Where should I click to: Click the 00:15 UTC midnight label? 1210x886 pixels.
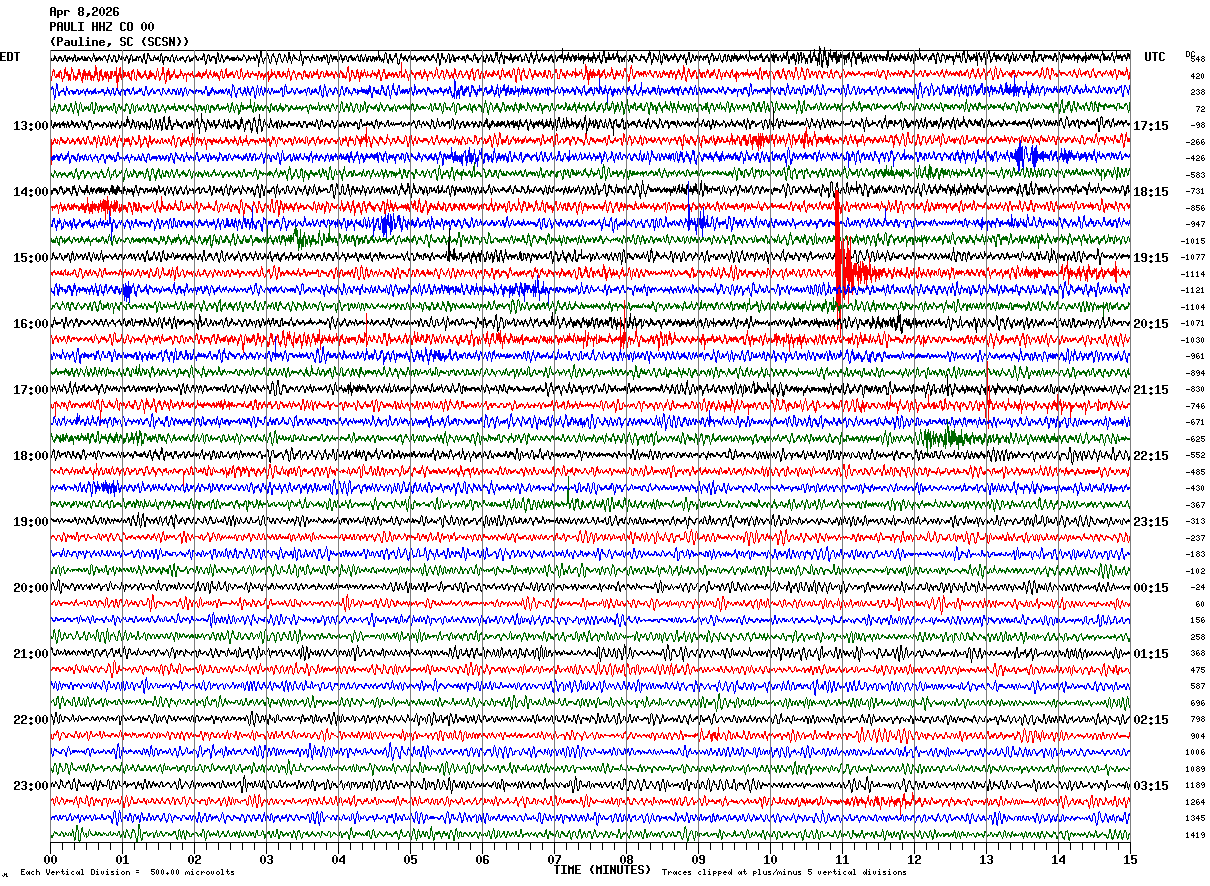[1151, 588]
